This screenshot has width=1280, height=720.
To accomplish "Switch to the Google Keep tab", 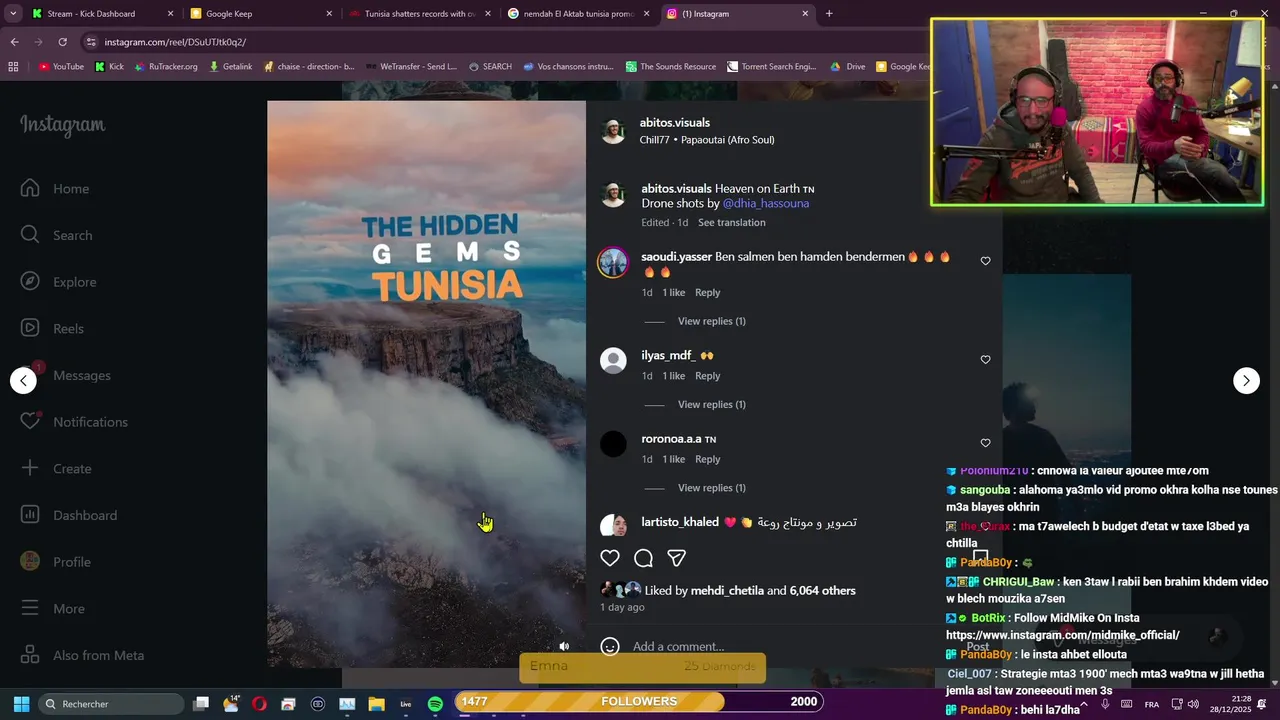I will click(x=259, y=14).
